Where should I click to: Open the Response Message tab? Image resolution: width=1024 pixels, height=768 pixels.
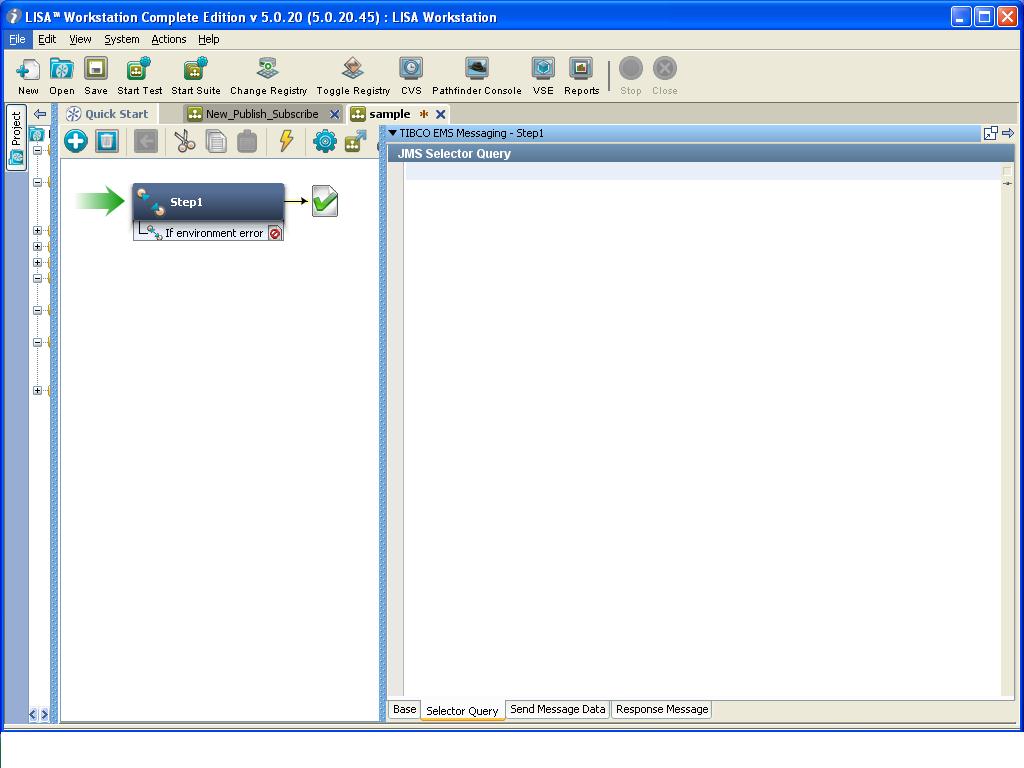click(x=662, y=709)
